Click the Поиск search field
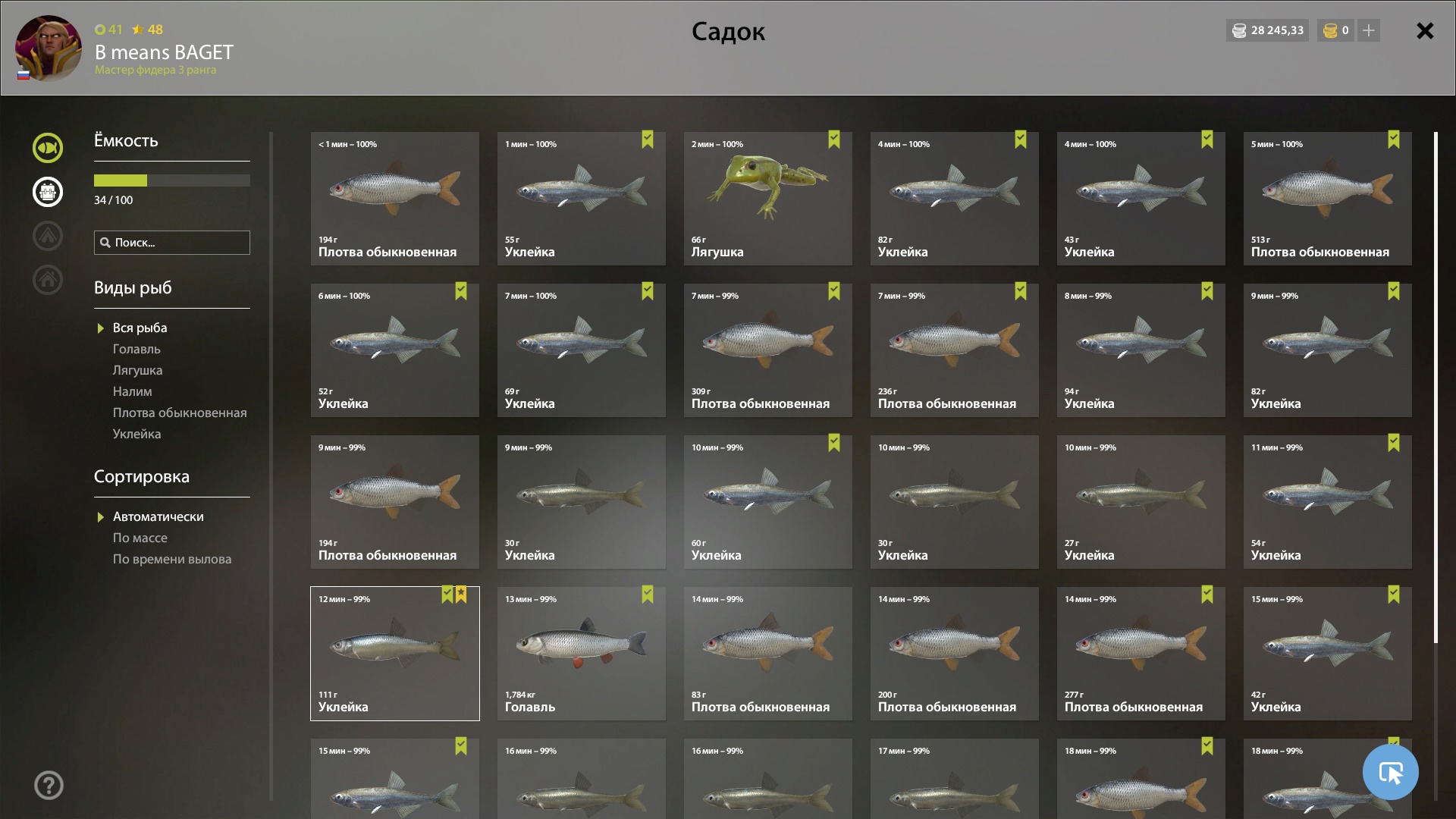The image size is (1456, 819). [x=172, y=243]
